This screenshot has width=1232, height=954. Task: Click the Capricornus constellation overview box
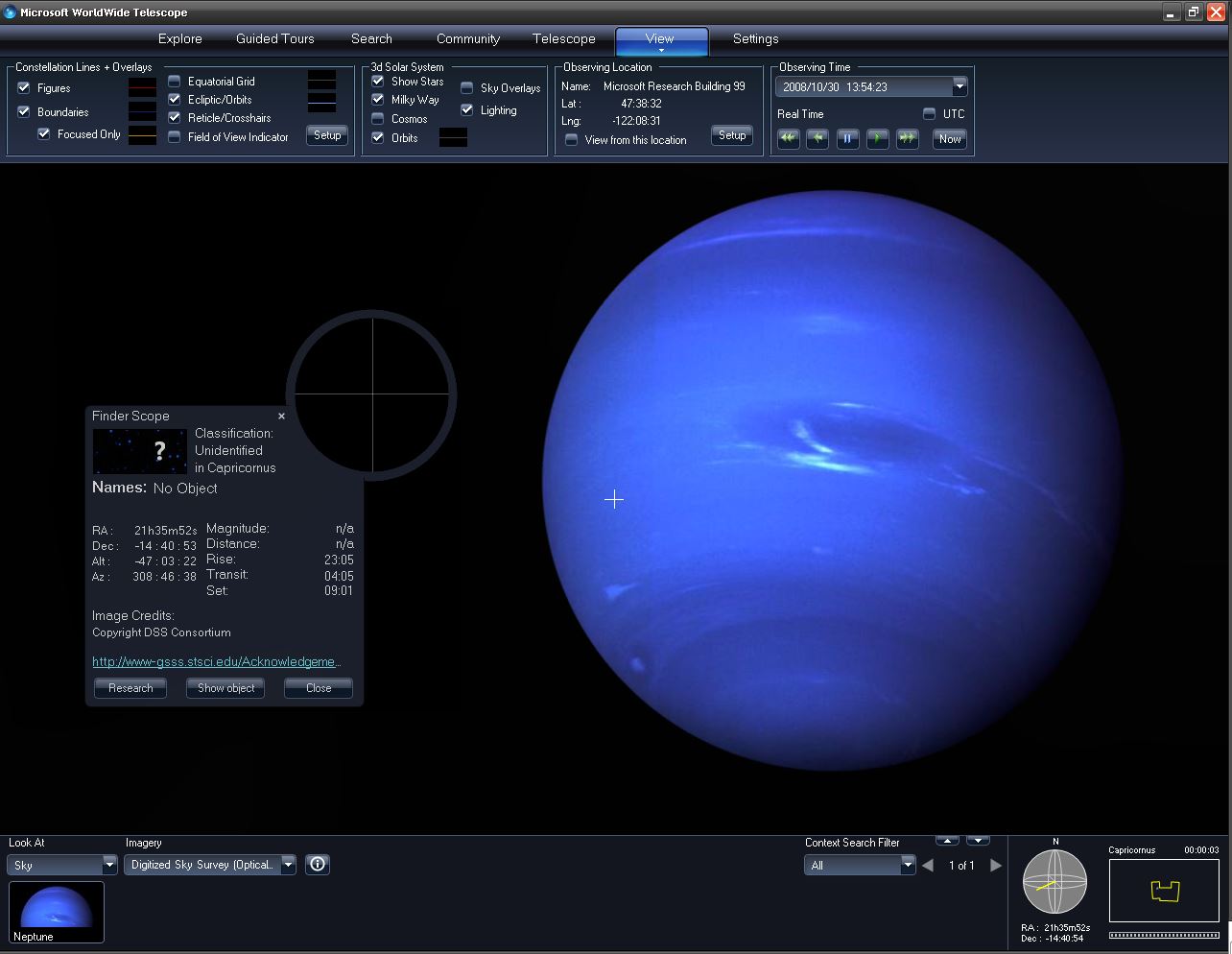(1164, 890)
